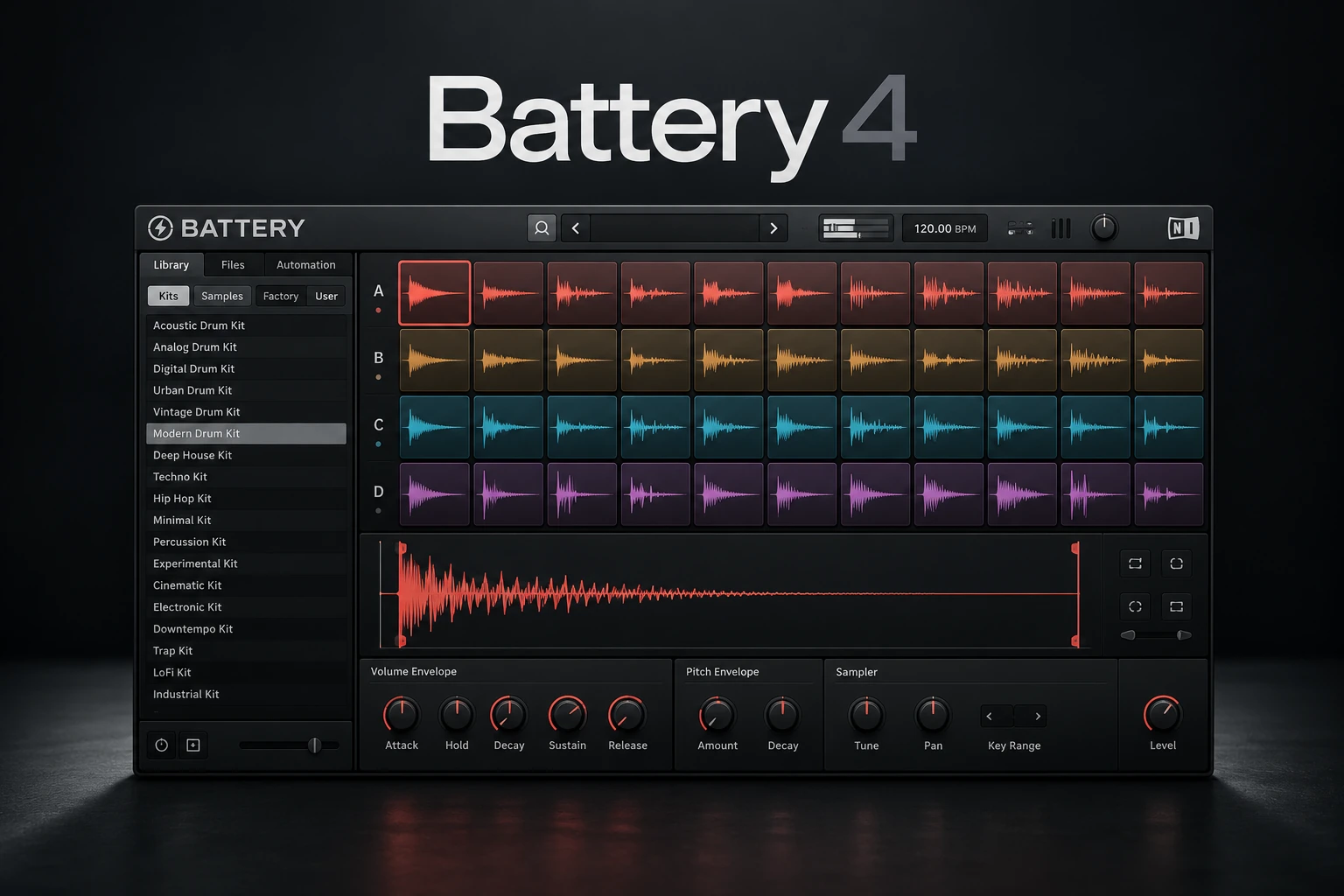Select the first red pad in row A
This screenshot has height=896, width=1344.
(435, 293)
